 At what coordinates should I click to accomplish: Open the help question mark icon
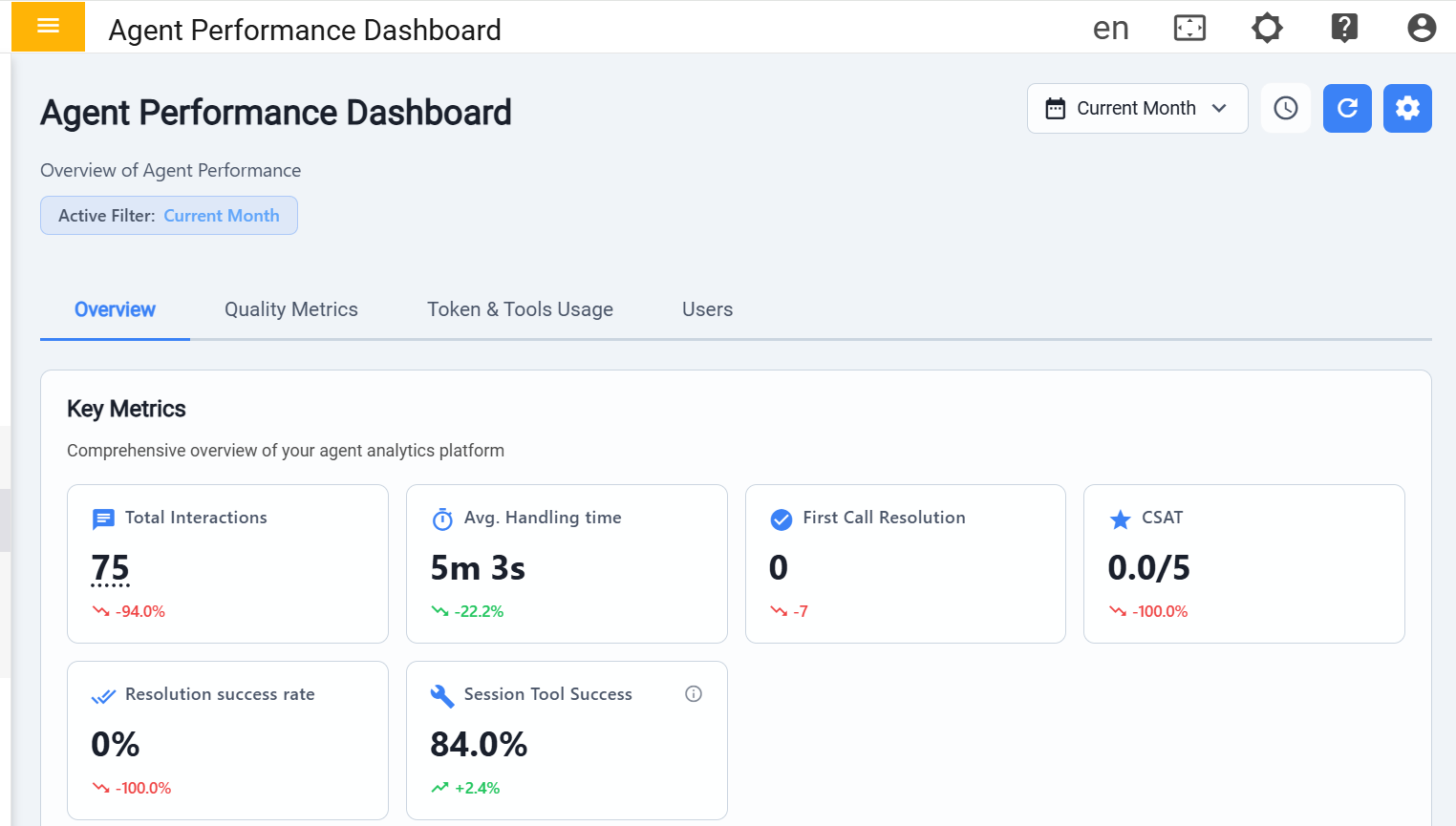1344,28
